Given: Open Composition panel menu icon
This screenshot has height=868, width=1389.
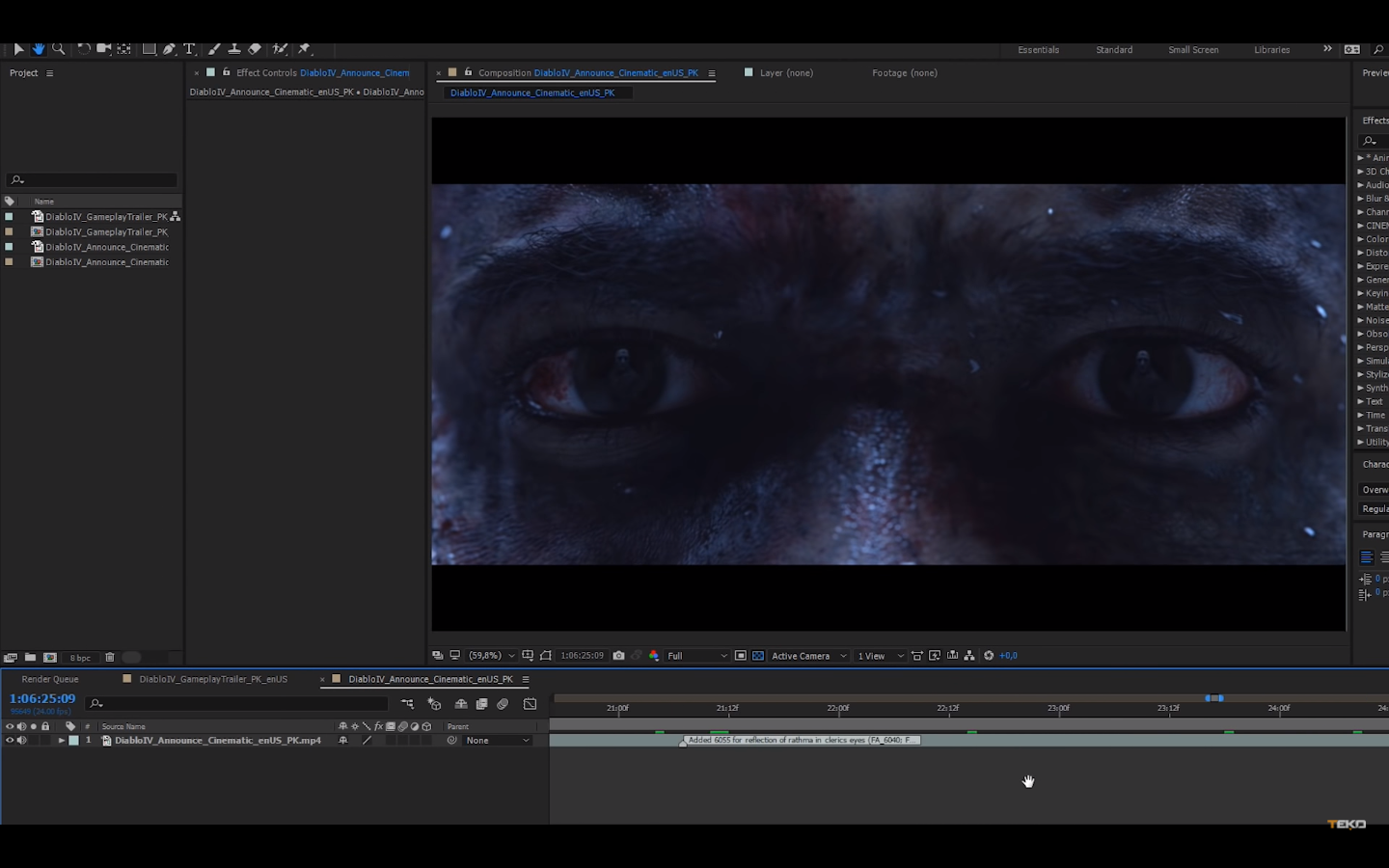Looking at the screenshot, I should pos(712,73).
